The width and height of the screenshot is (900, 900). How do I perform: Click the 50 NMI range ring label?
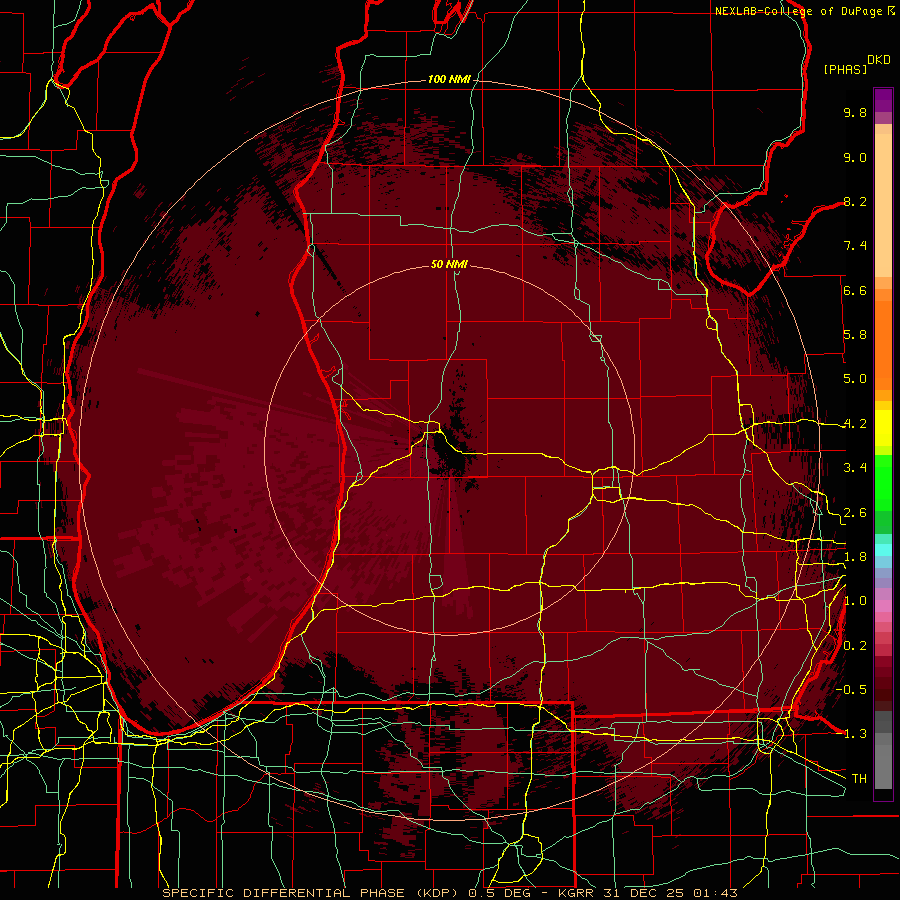[x=449, y=264]
